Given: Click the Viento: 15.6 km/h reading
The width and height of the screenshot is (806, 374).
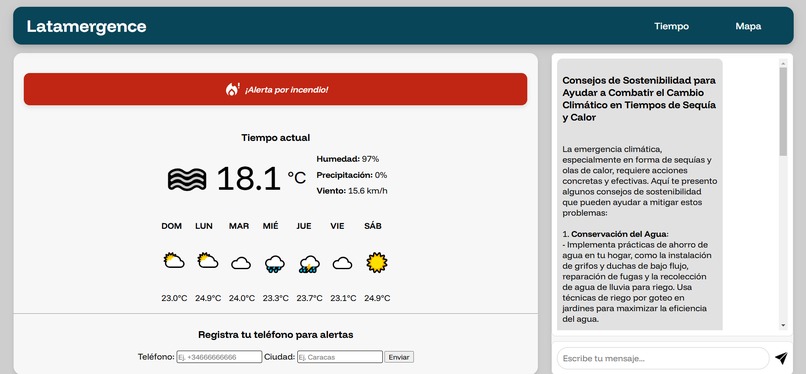Looking at the screenshot, I should click(352, 191).
